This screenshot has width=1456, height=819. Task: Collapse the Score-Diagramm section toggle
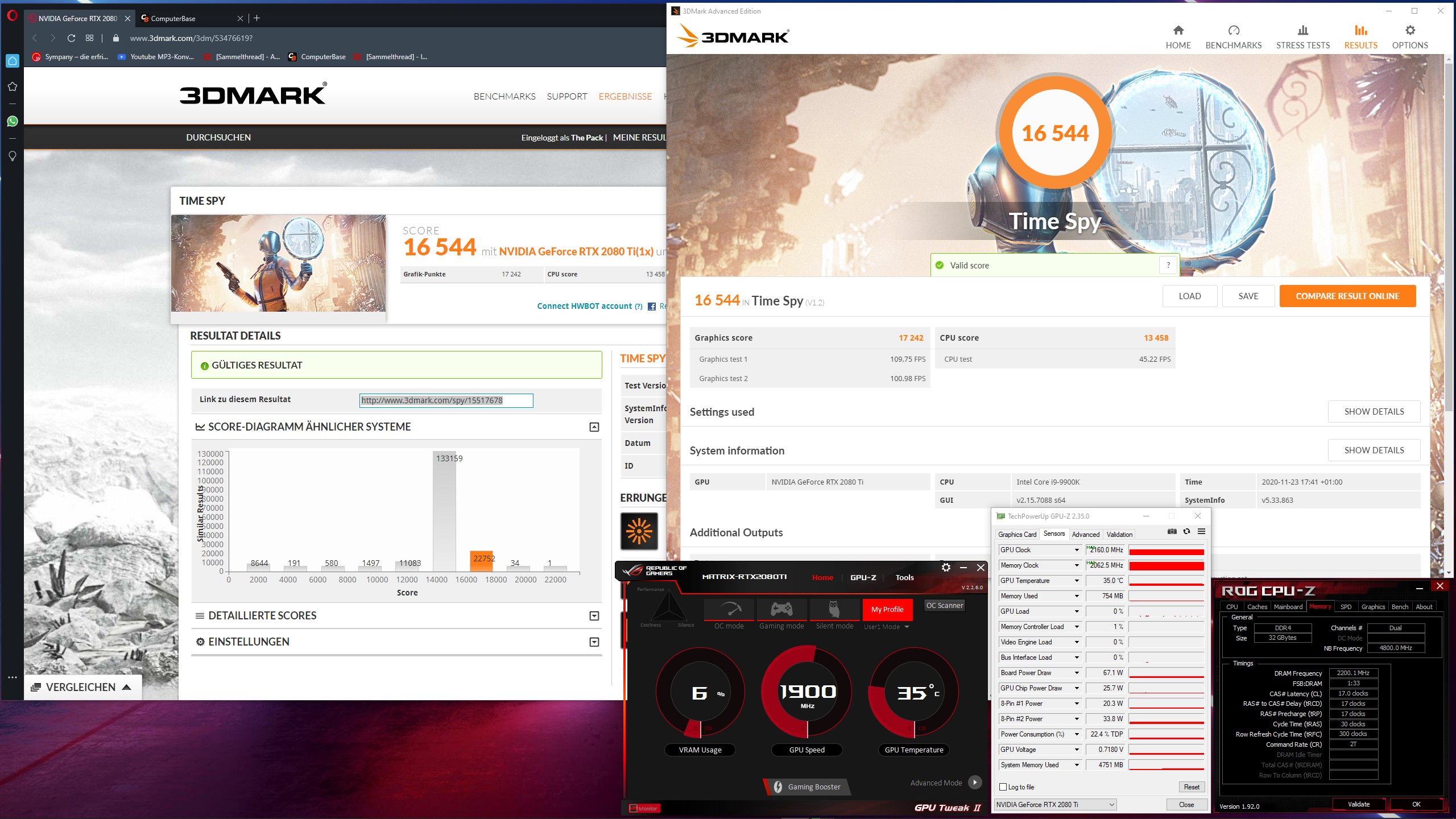tap(594, 427)
